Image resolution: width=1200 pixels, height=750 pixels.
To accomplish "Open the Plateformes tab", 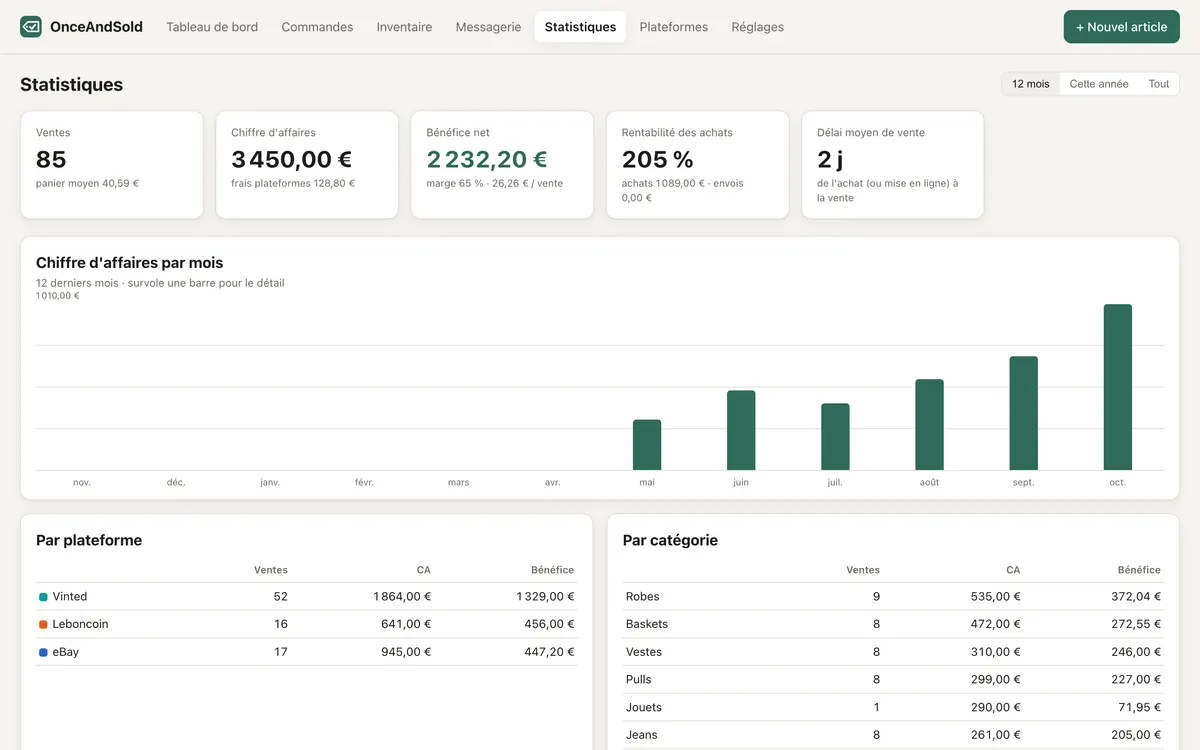I will (x=674, y=27).
